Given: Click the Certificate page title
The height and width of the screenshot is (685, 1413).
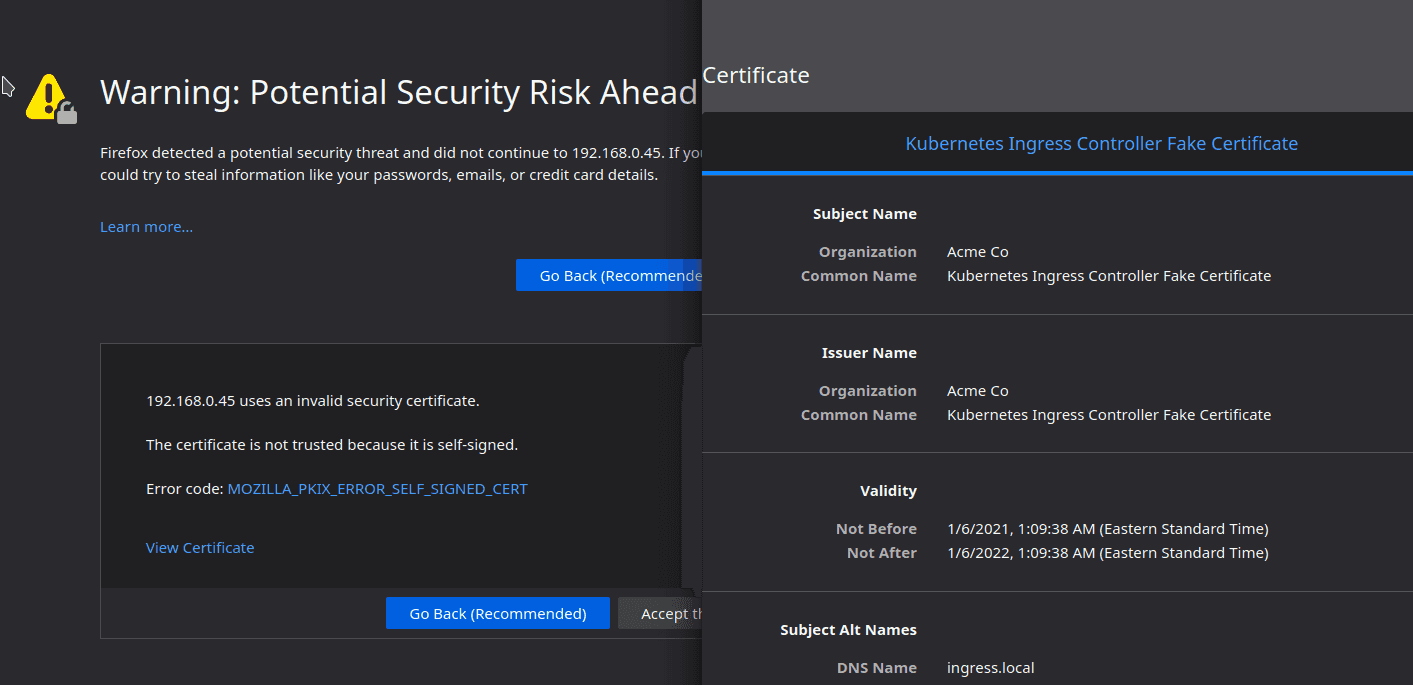Looking at the screenshot, I should pos(756,75).
